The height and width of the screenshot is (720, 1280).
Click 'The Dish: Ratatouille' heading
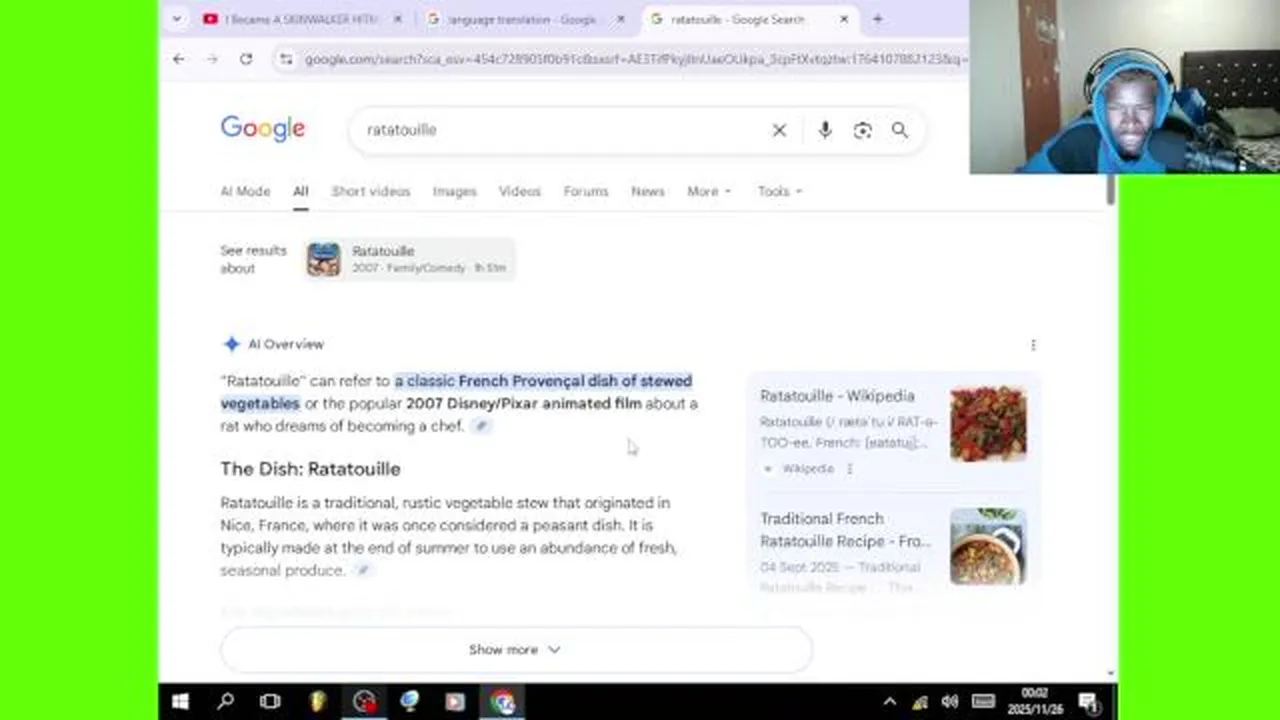(310, 469)
